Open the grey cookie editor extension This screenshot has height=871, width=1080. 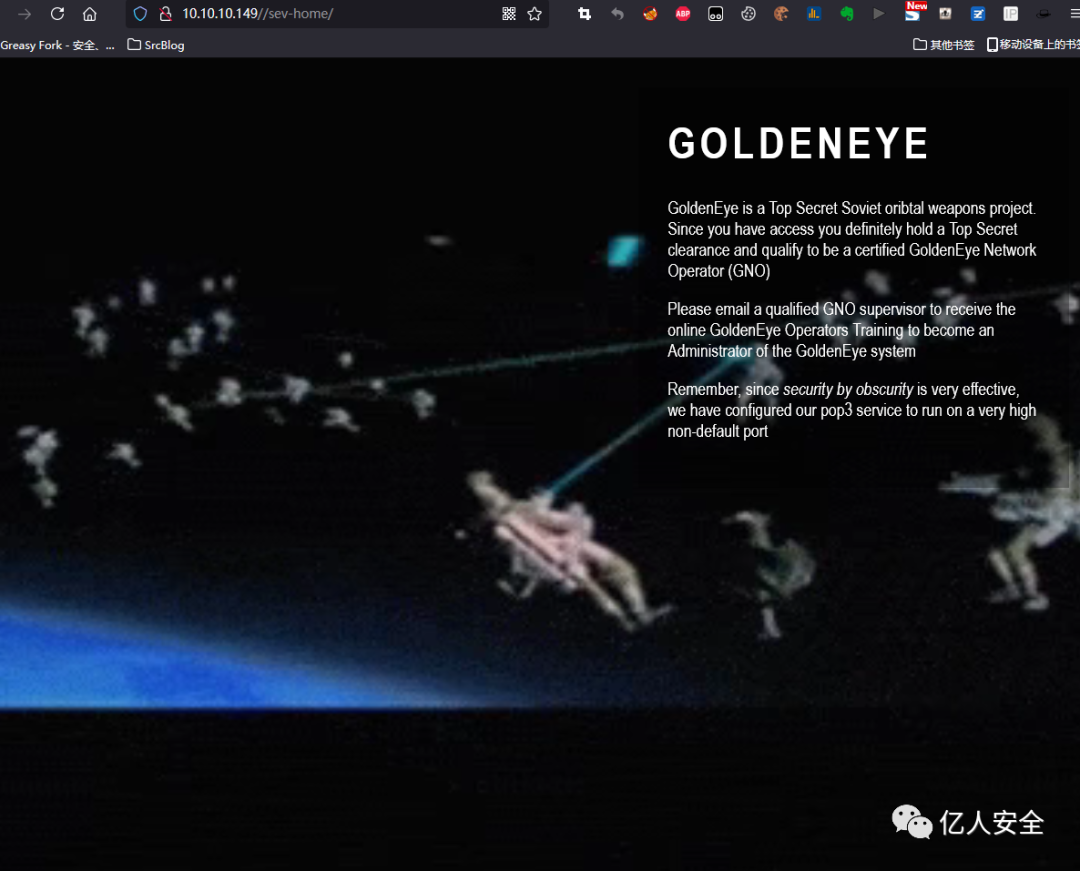749,14
